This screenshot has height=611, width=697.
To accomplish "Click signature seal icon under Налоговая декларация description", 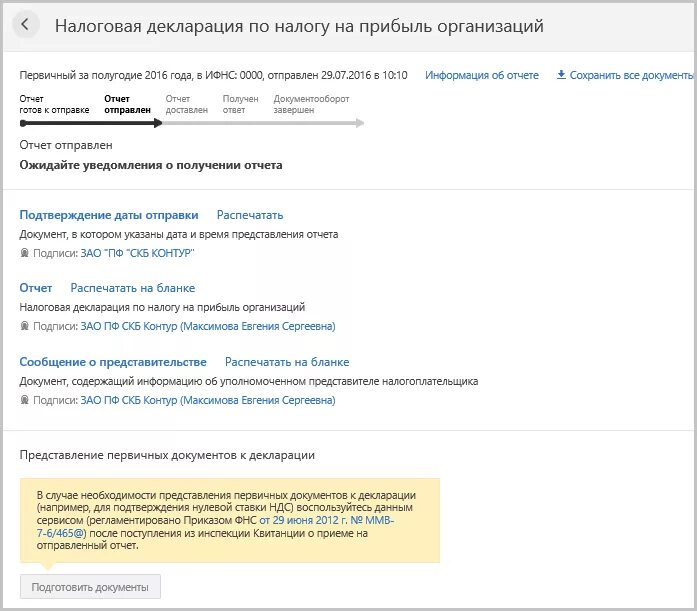I will pyautogui.click(x=24, y=326).
